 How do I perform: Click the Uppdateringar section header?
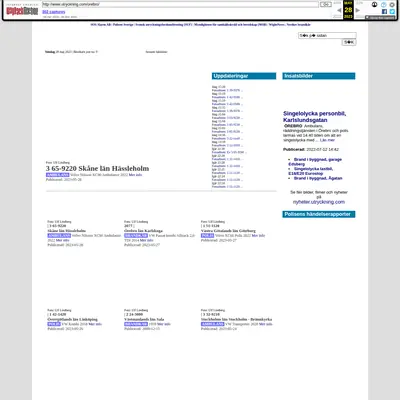[x=244, y=76]
